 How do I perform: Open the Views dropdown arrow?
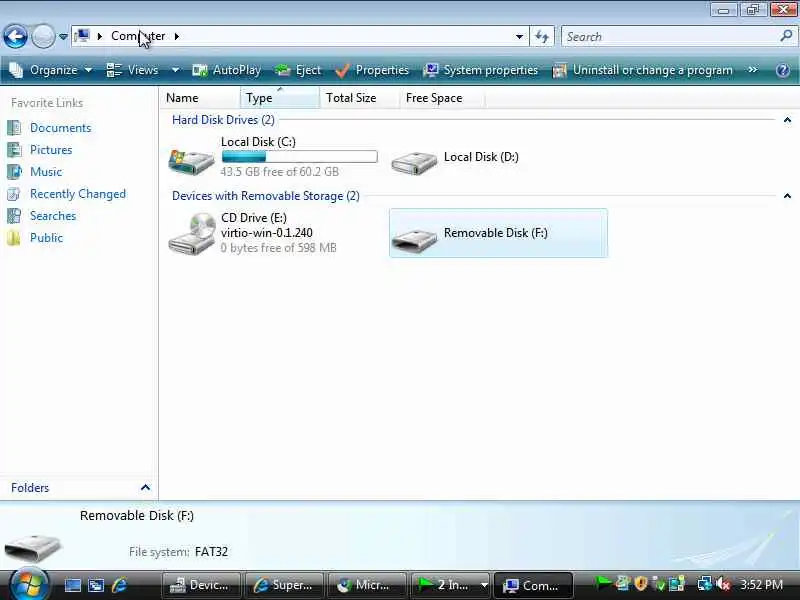(175, 70)
